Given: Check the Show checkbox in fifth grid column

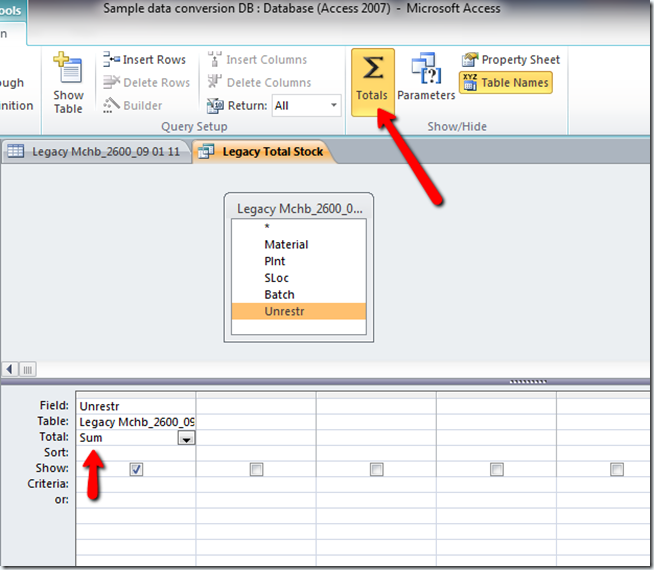Looking at the screenshot, I should [616, 470].
